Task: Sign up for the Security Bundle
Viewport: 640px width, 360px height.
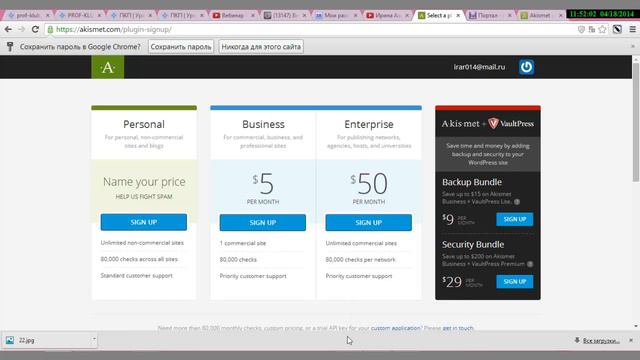Action: 515,282
